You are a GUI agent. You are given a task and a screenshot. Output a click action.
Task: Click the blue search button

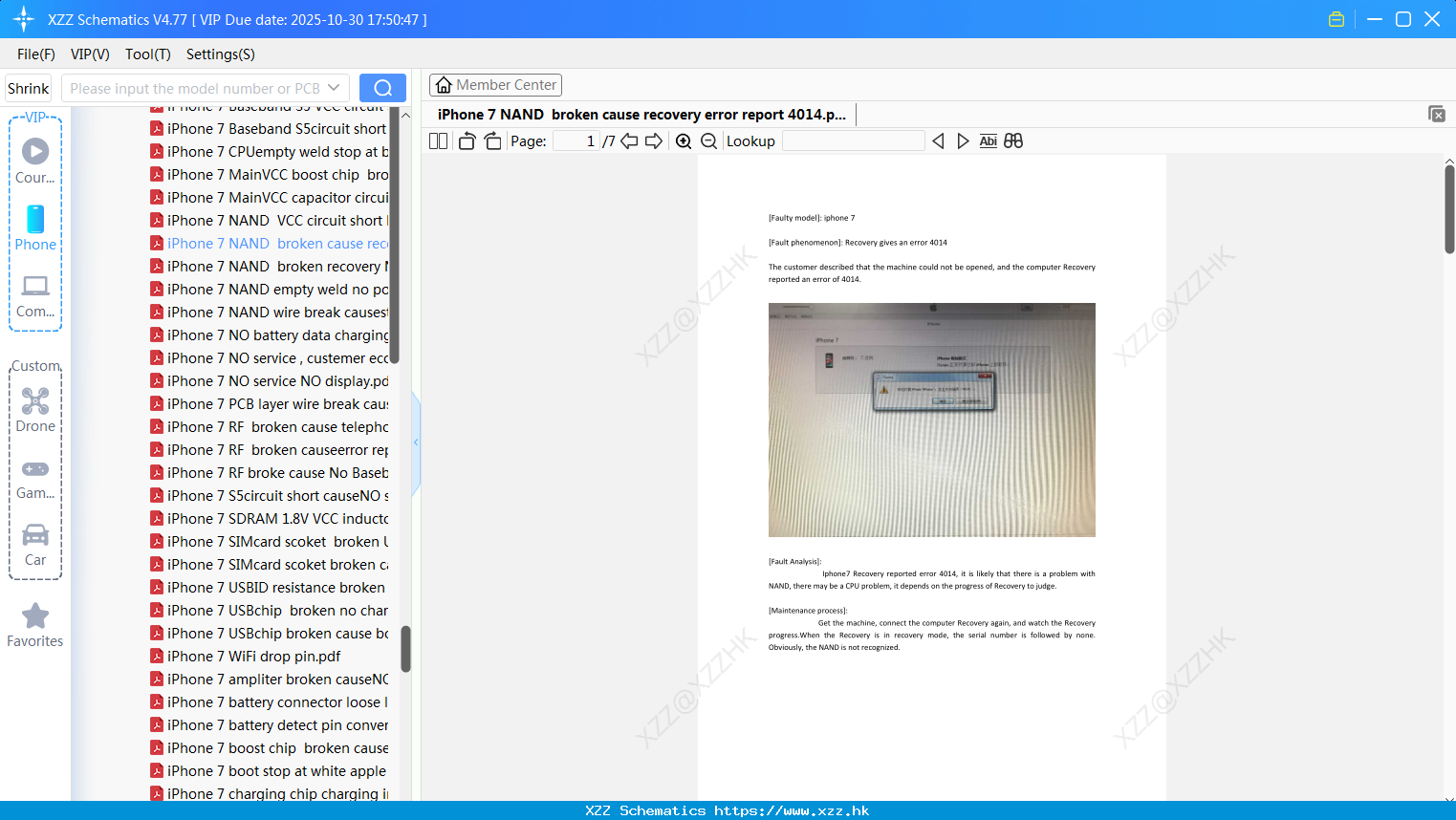tap(382, 88)
